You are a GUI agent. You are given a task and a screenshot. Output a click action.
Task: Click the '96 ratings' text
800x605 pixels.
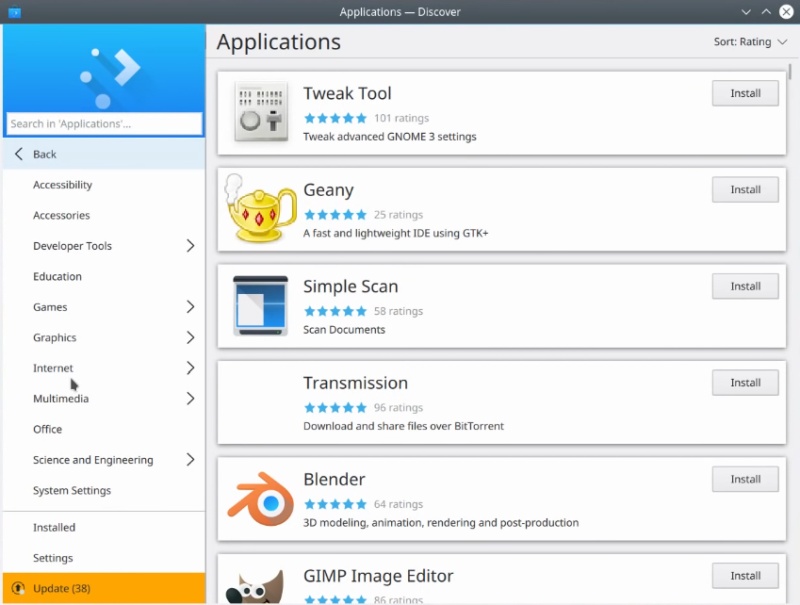(x=398, y=408)
